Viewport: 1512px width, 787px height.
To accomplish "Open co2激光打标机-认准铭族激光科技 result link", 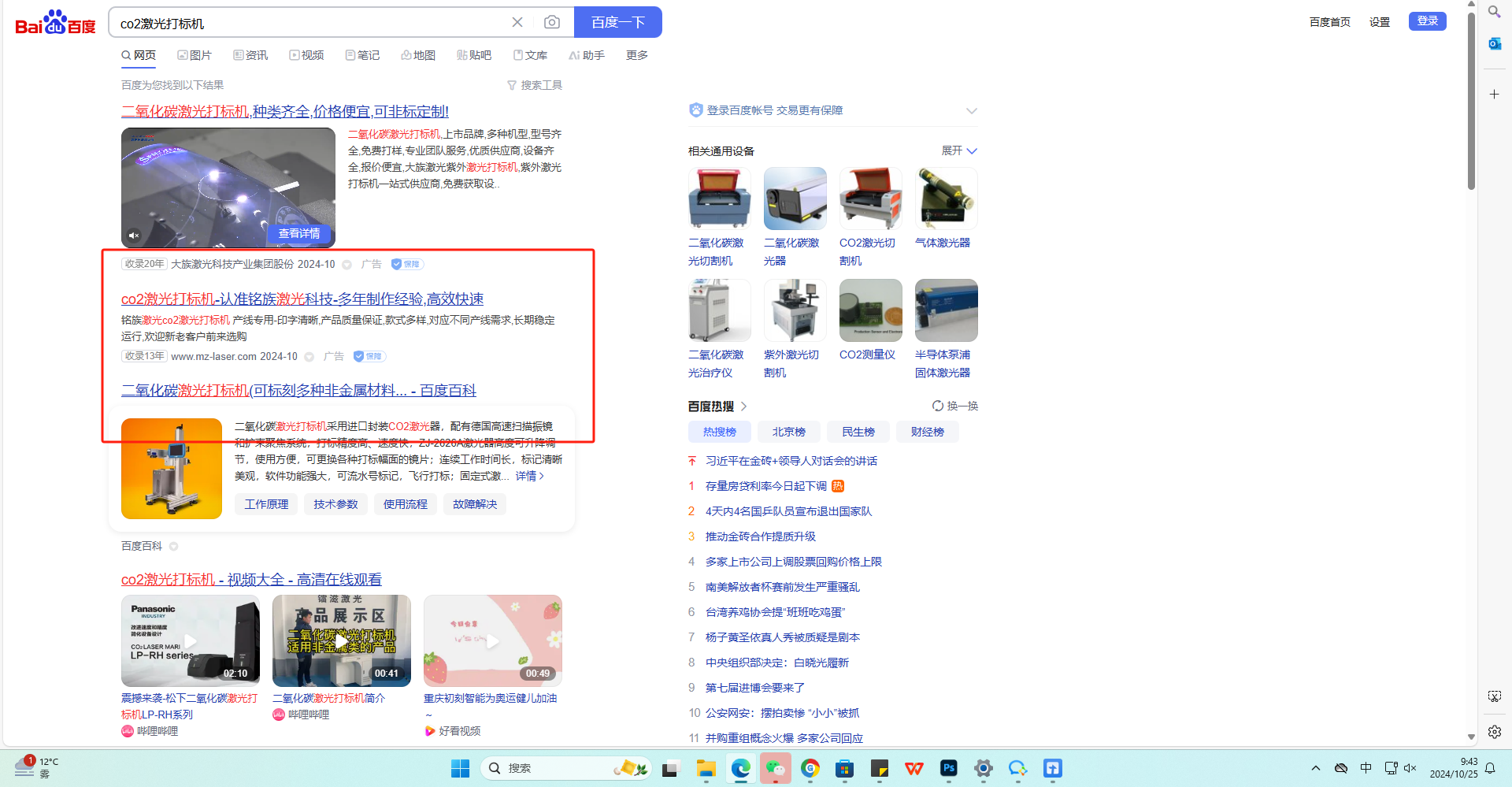I will (x=302, y=299).
